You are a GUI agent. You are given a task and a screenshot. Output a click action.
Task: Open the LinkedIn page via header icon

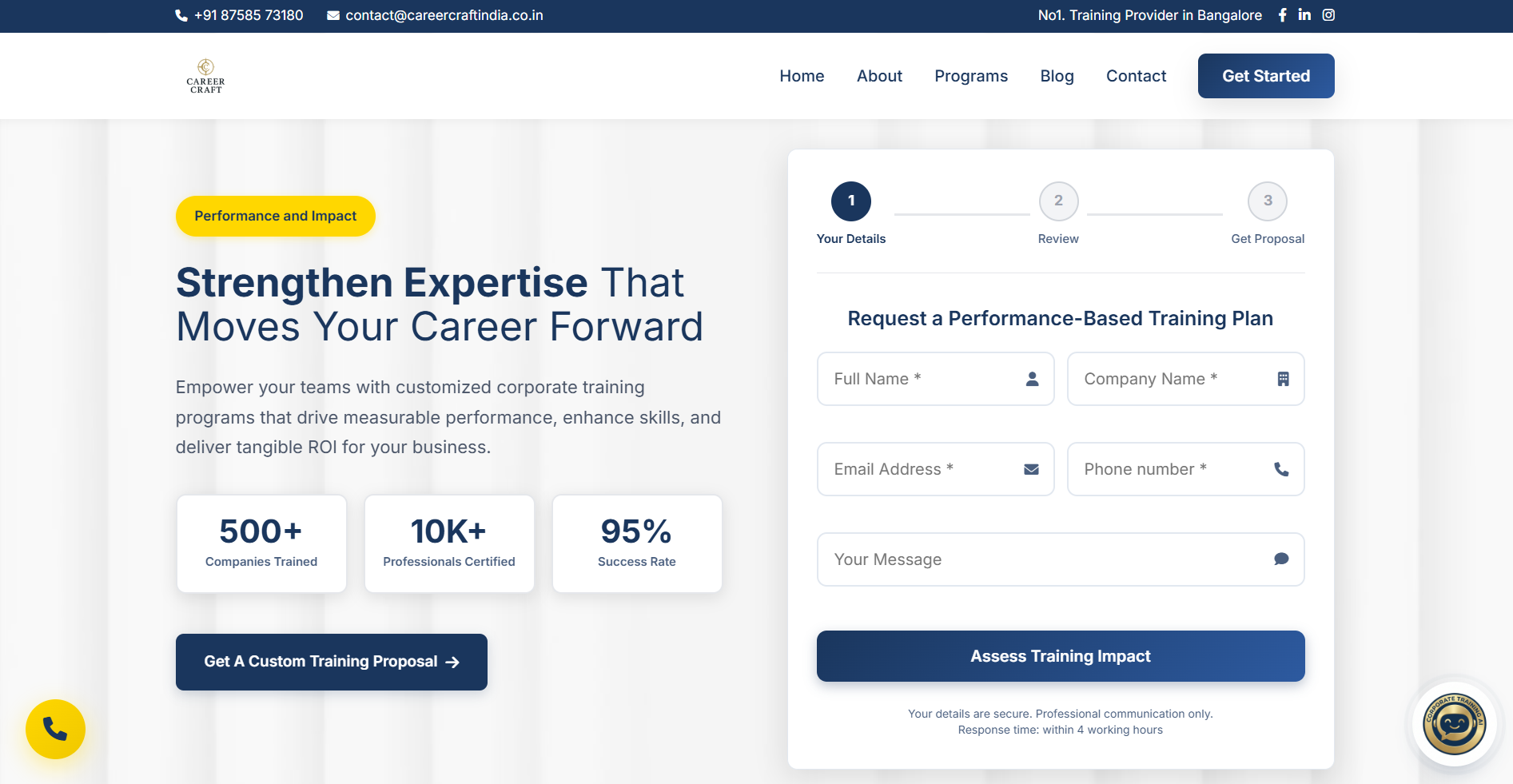coord(1305,14)
